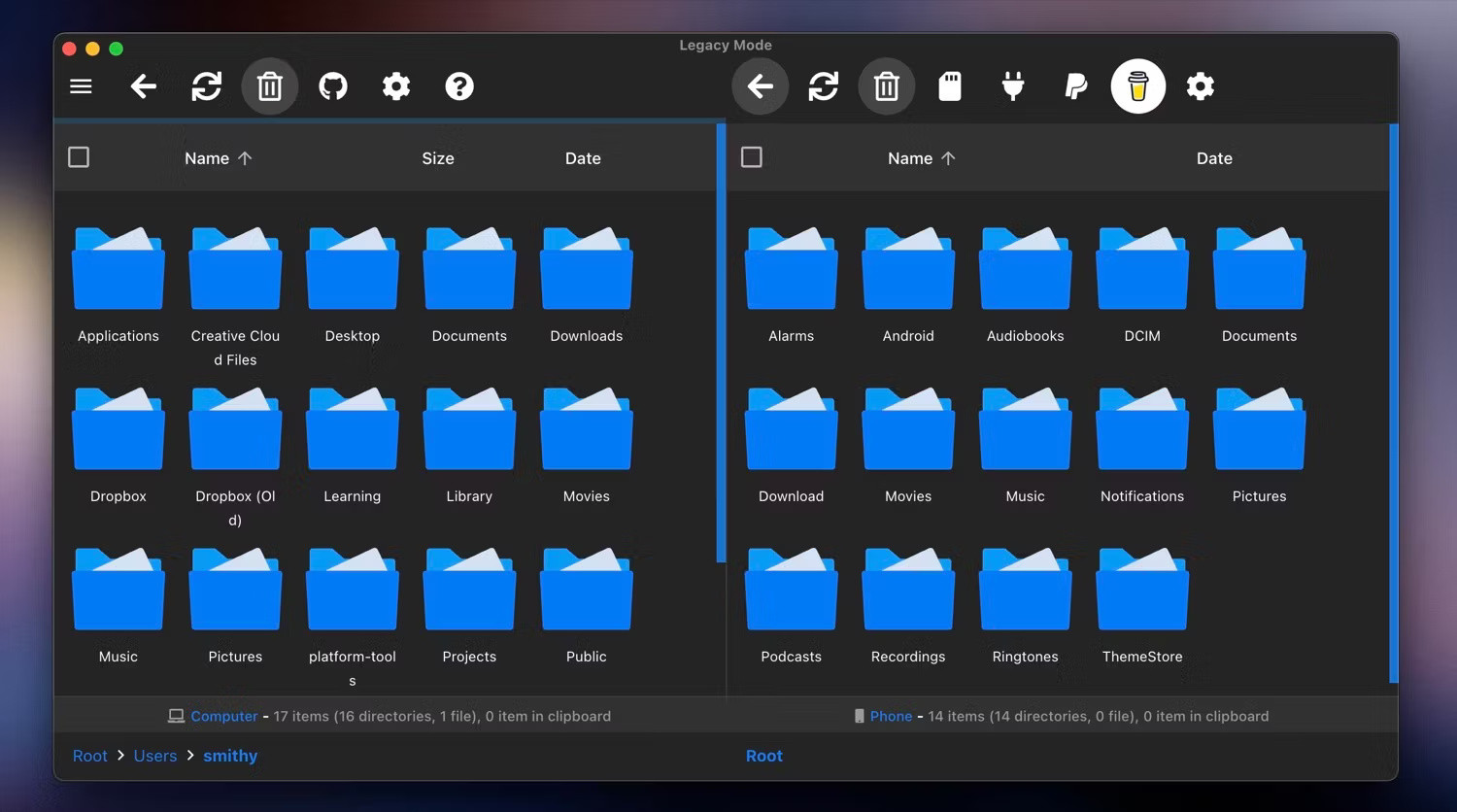The image size is (1457, 812).
Task: Open Users folder from the breadcrumb
Action: tap(154, 755)
